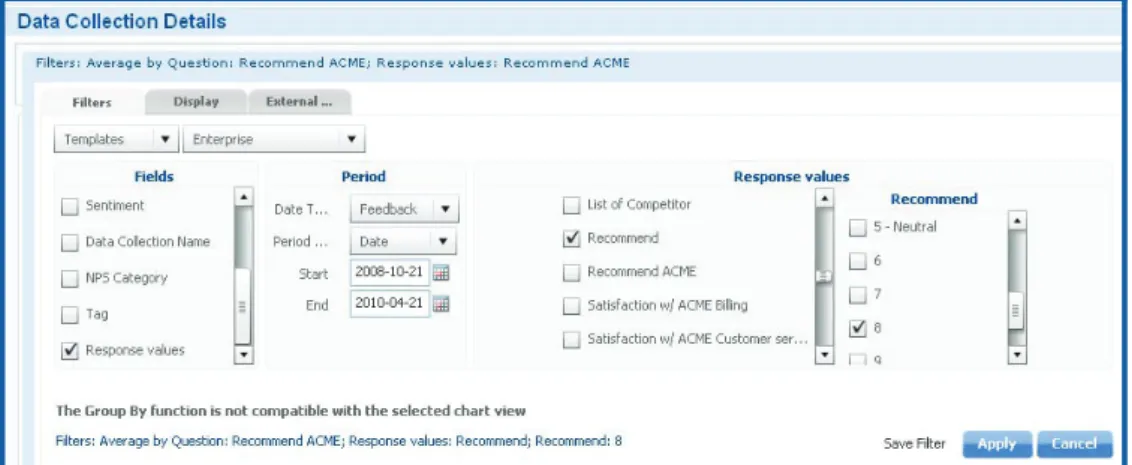Screen dimensions: 1132x465
Task: Click the Group By incompatibility message
Action: (x=291, y=411)
